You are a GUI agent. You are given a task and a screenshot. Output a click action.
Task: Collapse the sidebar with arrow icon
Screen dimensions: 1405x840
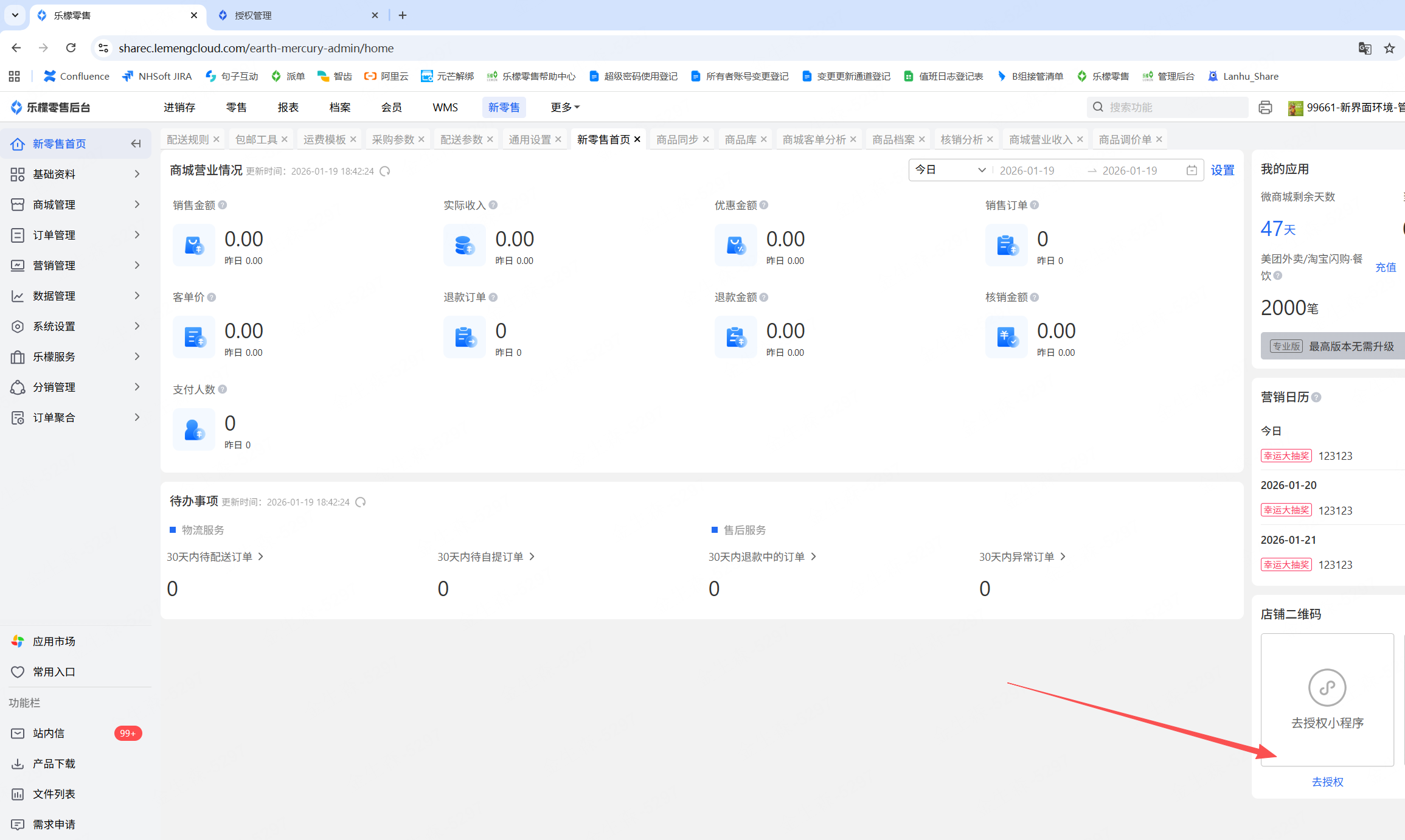(136, 144)
